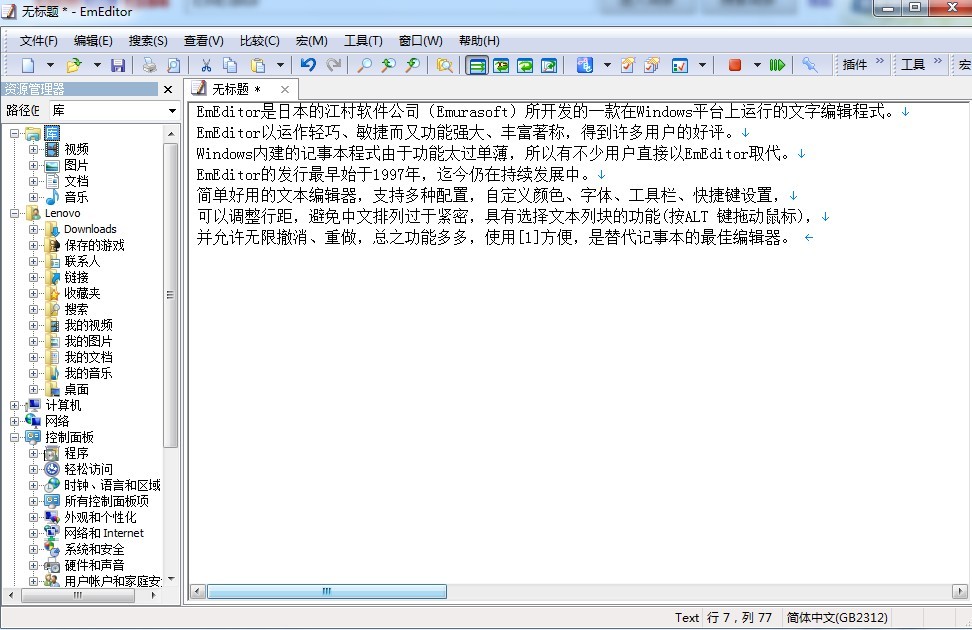Enable Wrap by Page mode
The width and height of the screenshot is (972, 630).
(x=549, y=65)
